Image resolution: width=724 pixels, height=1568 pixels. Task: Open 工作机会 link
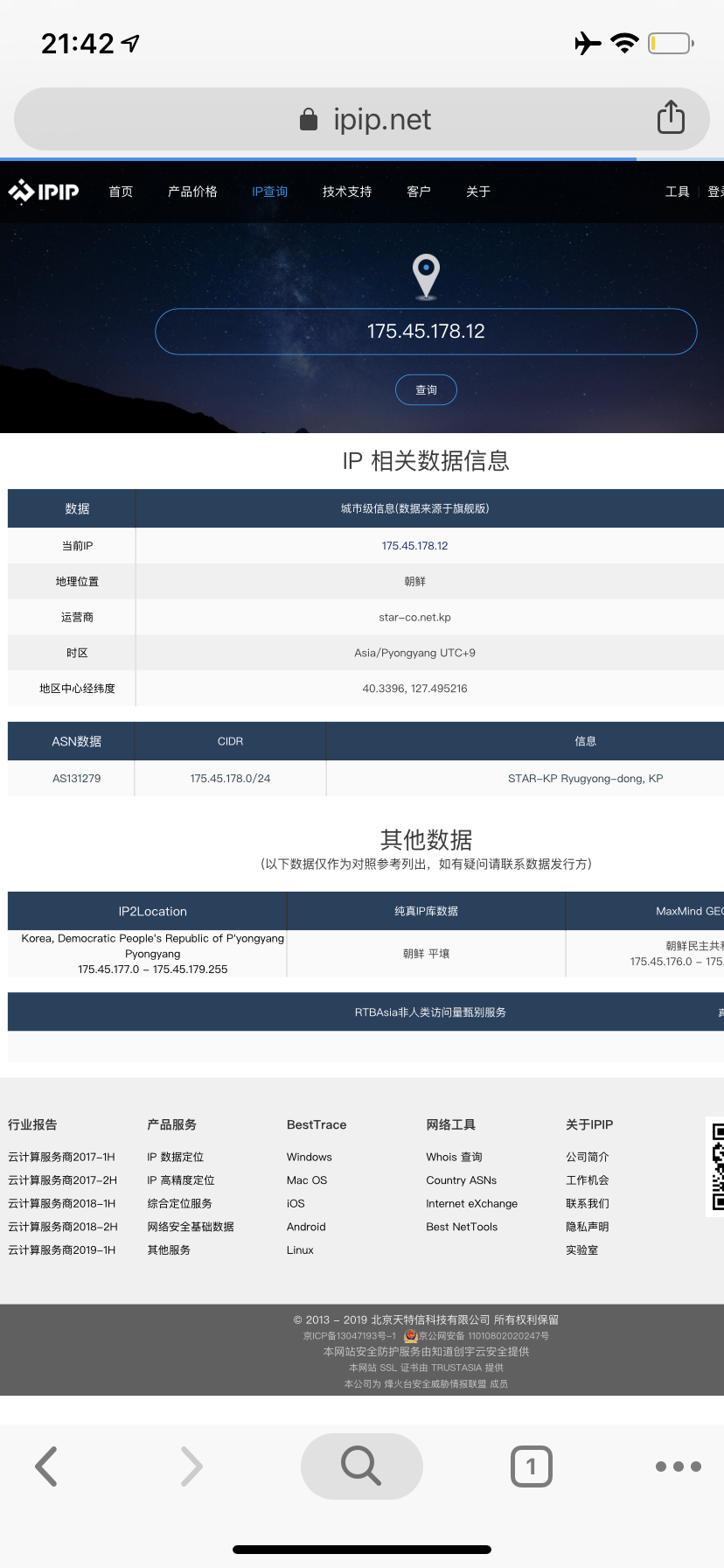pos(588,1180)
